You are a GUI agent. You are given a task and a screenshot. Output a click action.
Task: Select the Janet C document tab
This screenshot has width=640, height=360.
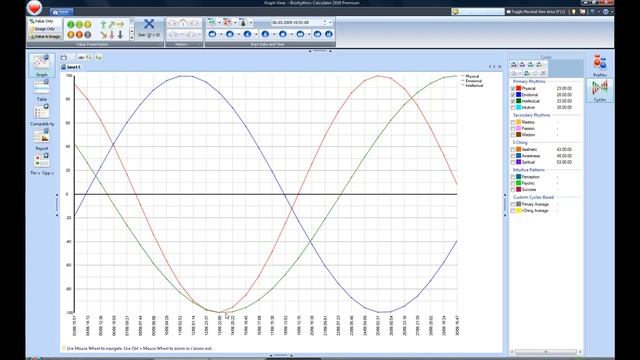pyautogui.click(x=71, y=67)
